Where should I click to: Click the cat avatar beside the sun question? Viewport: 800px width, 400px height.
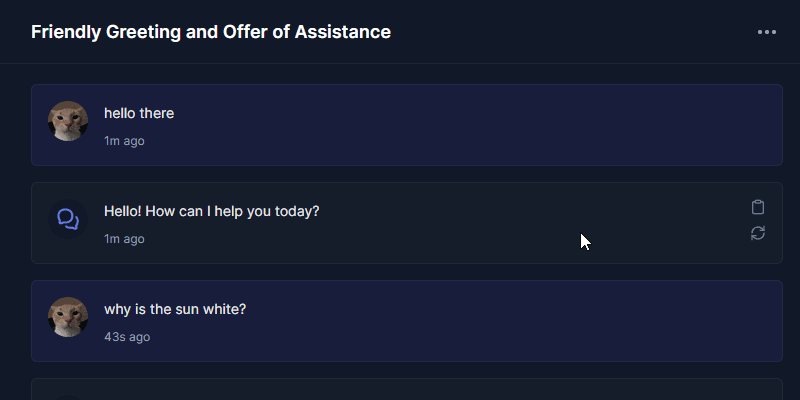(x=68, y=317)
